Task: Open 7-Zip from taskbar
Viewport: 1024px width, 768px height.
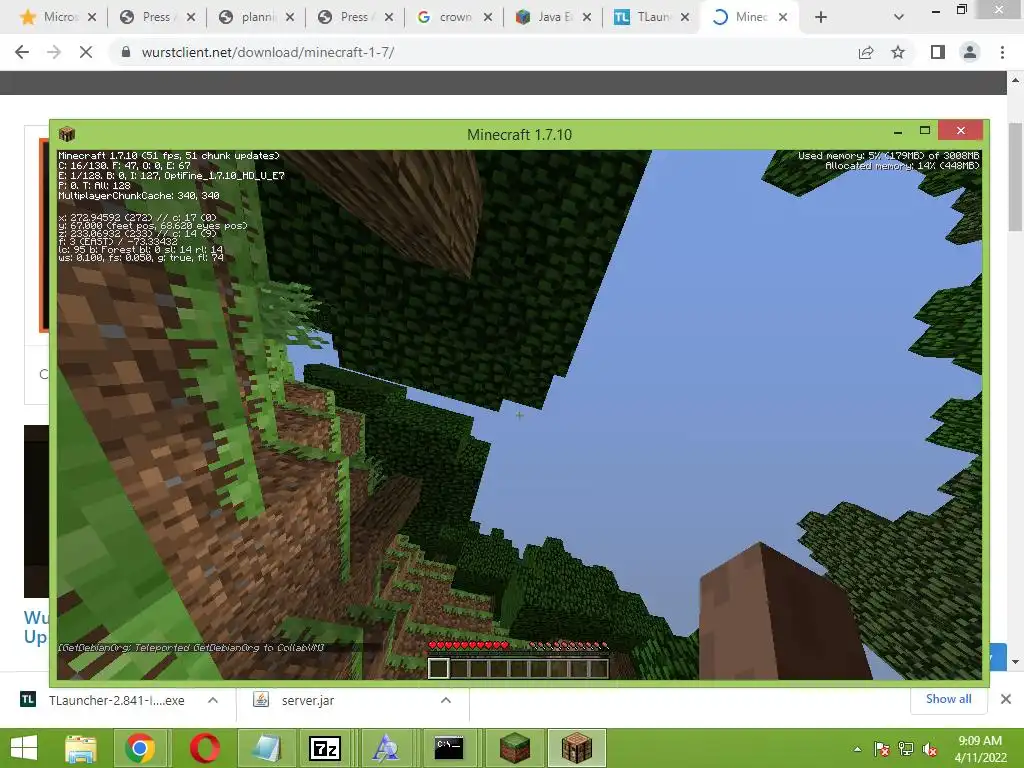Action: (325, 748)
